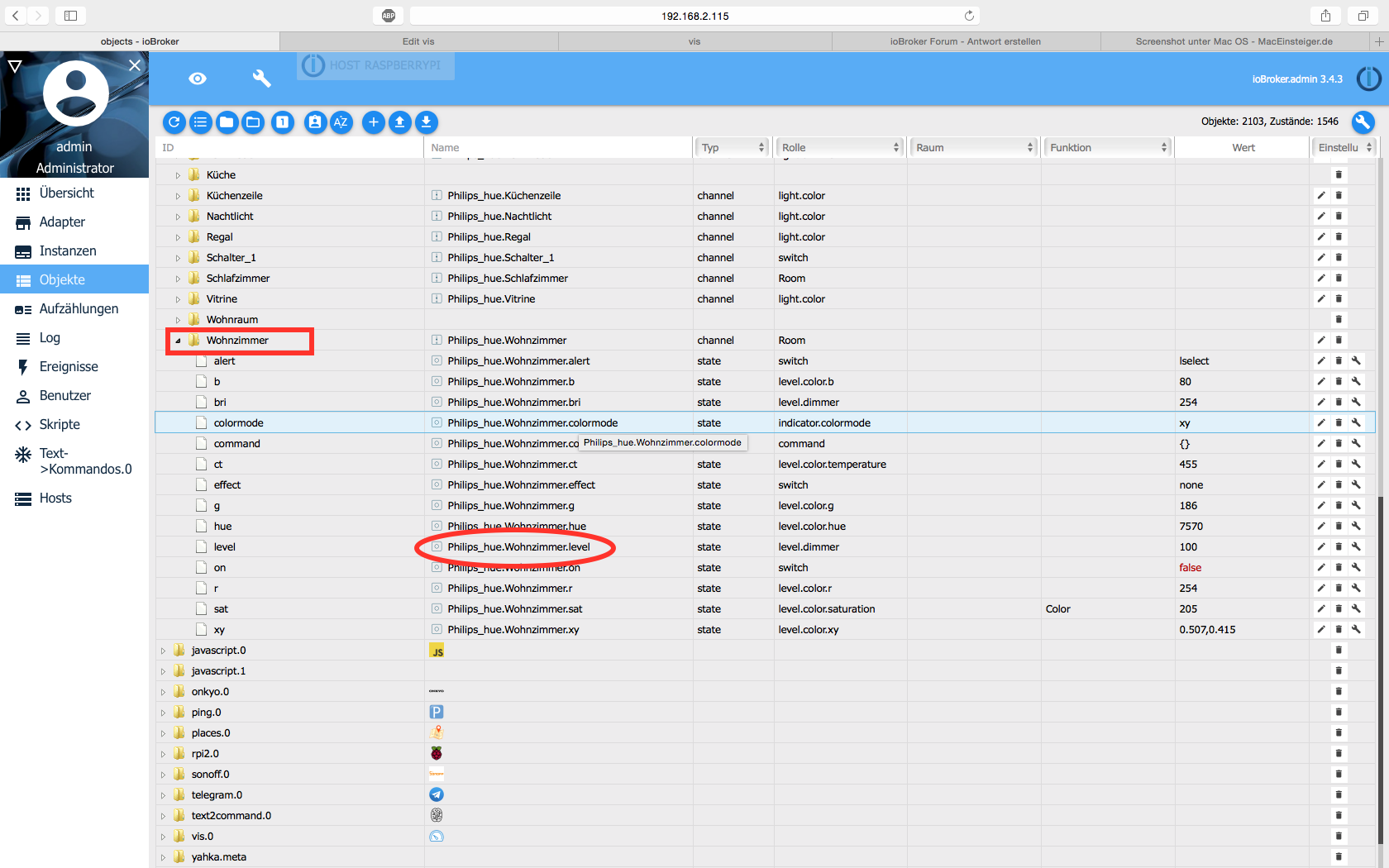Delete the colormode state with trash icon
This screenshot has width=1389, height=868.
[1339, 423]
